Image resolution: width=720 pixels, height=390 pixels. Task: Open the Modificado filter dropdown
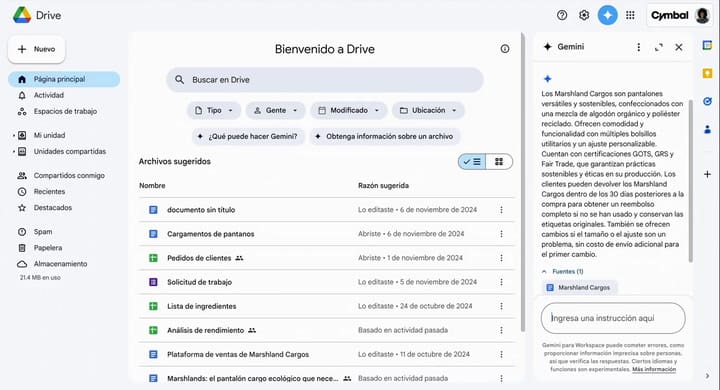pyautogui.click(x=349, y=110)
